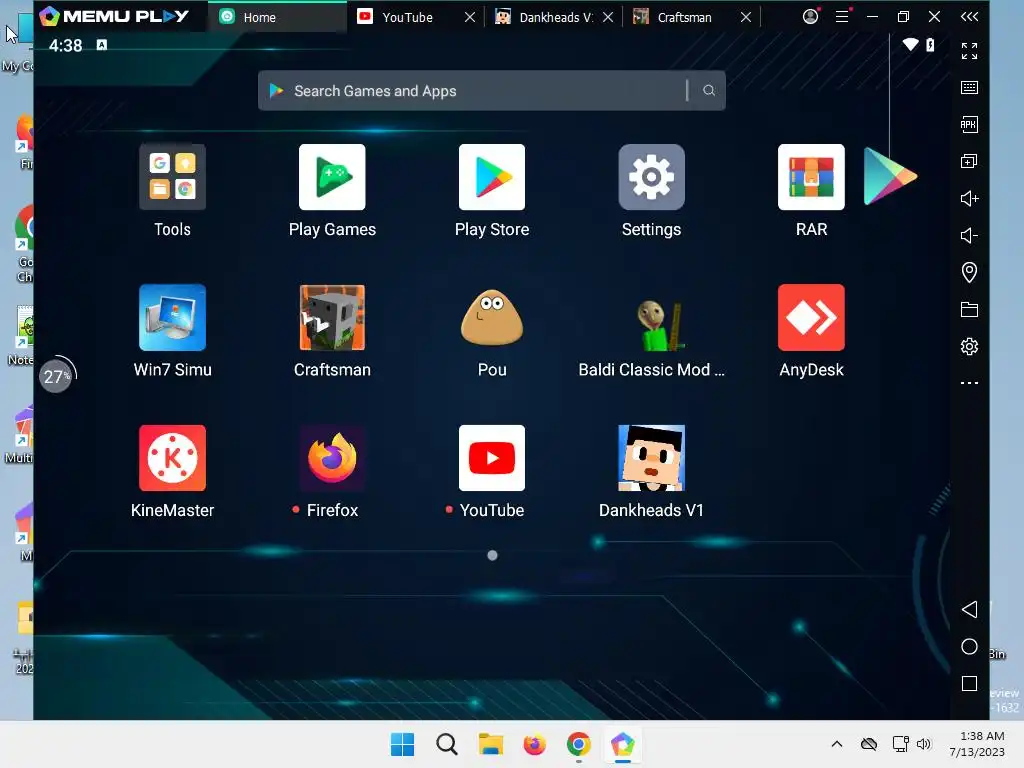
Task: Open the YouTube app icon
Action: pyautogui.click(x=492, y=458)
